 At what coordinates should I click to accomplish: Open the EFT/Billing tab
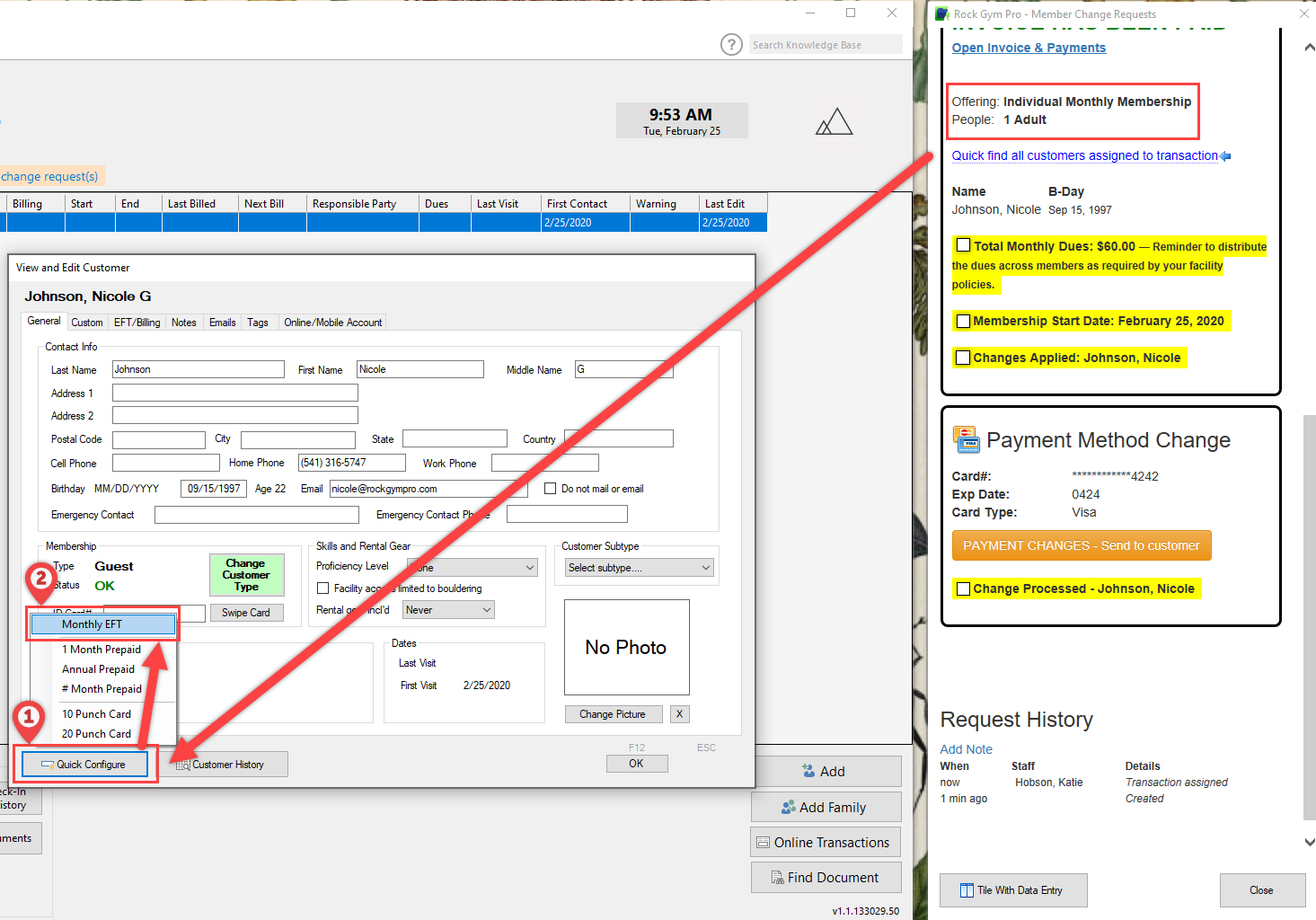click(x=137, y=323)
